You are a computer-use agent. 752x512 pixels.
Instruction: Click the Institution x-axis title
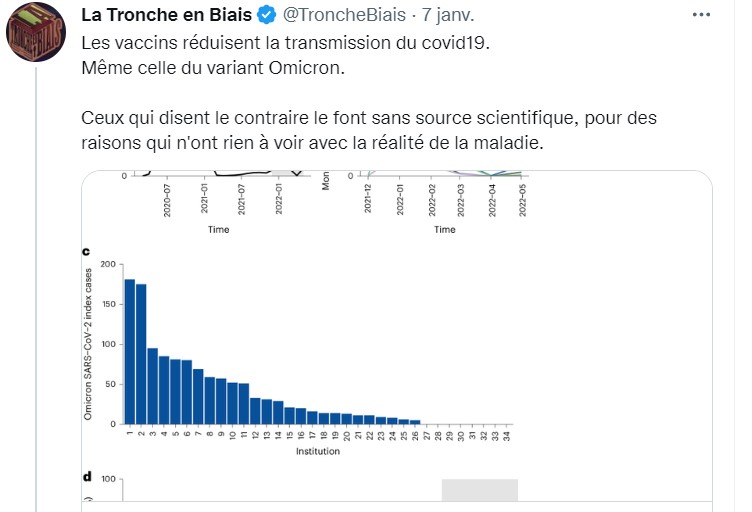click(x=317, y=451)
